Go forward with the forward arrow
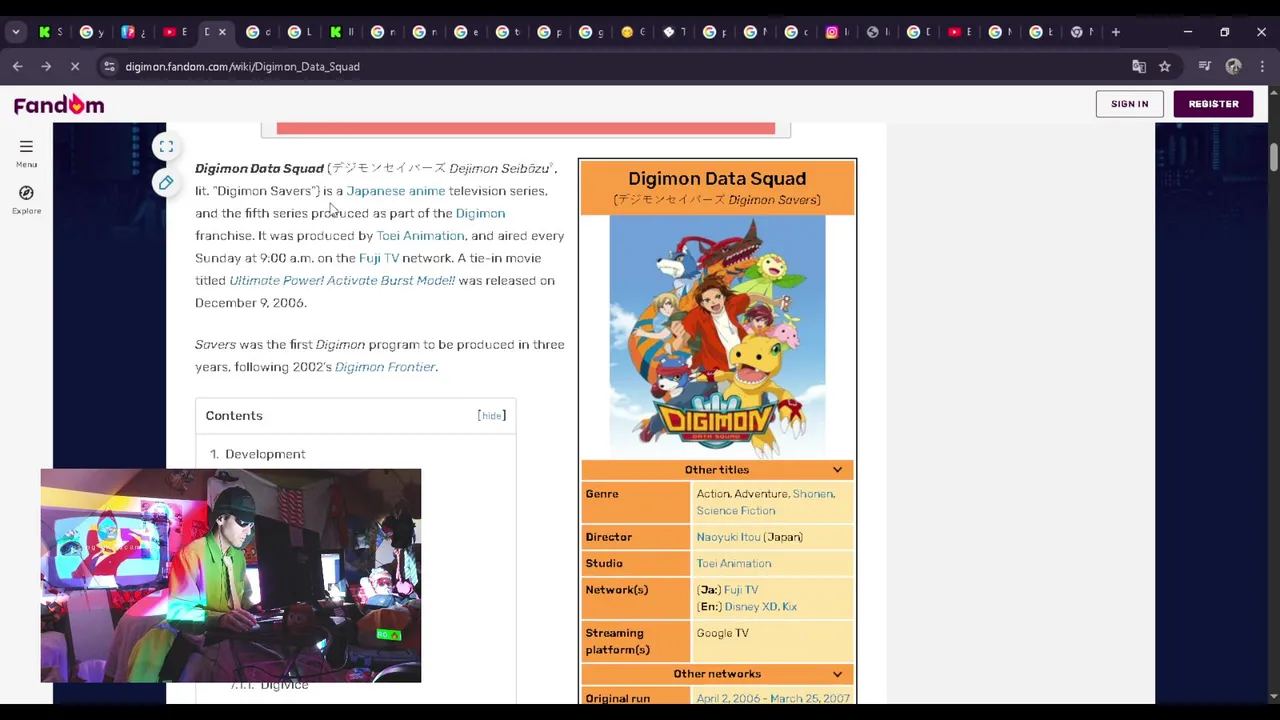The width and height of the screenshot is (1280, 720). tap(46, 66)
